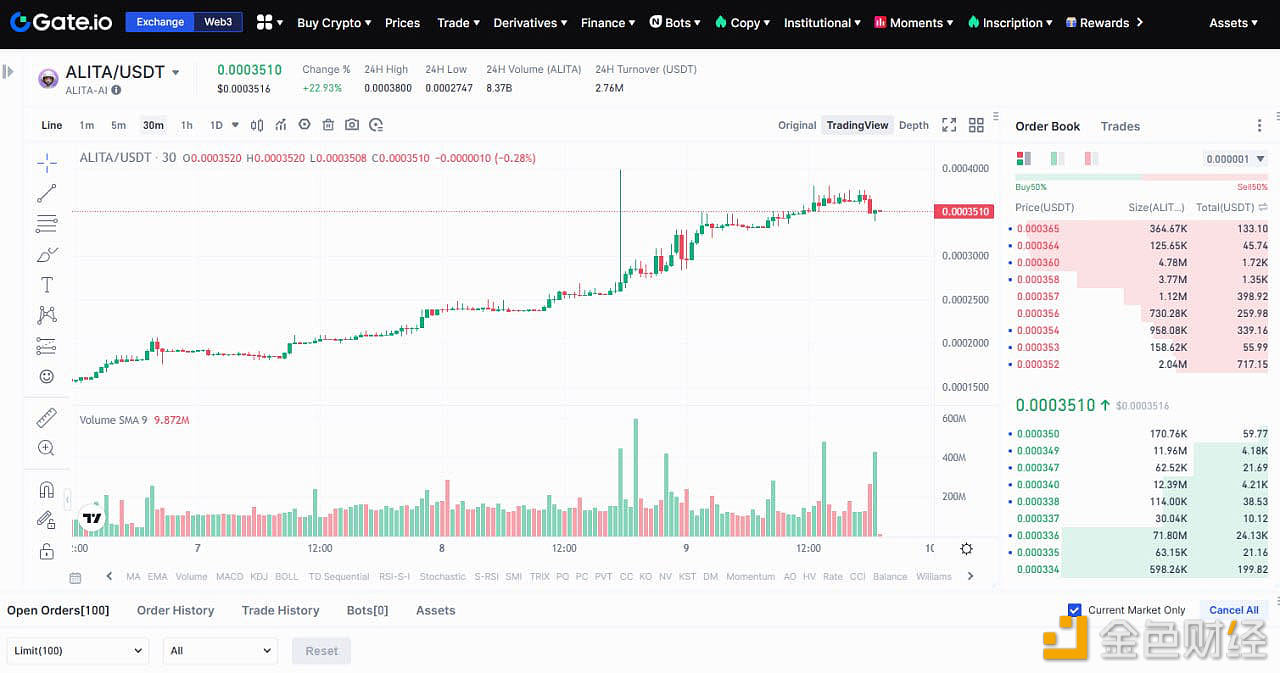Expand the Assets menu
The image size is (1280, 673).
[x=1233, y=22]
